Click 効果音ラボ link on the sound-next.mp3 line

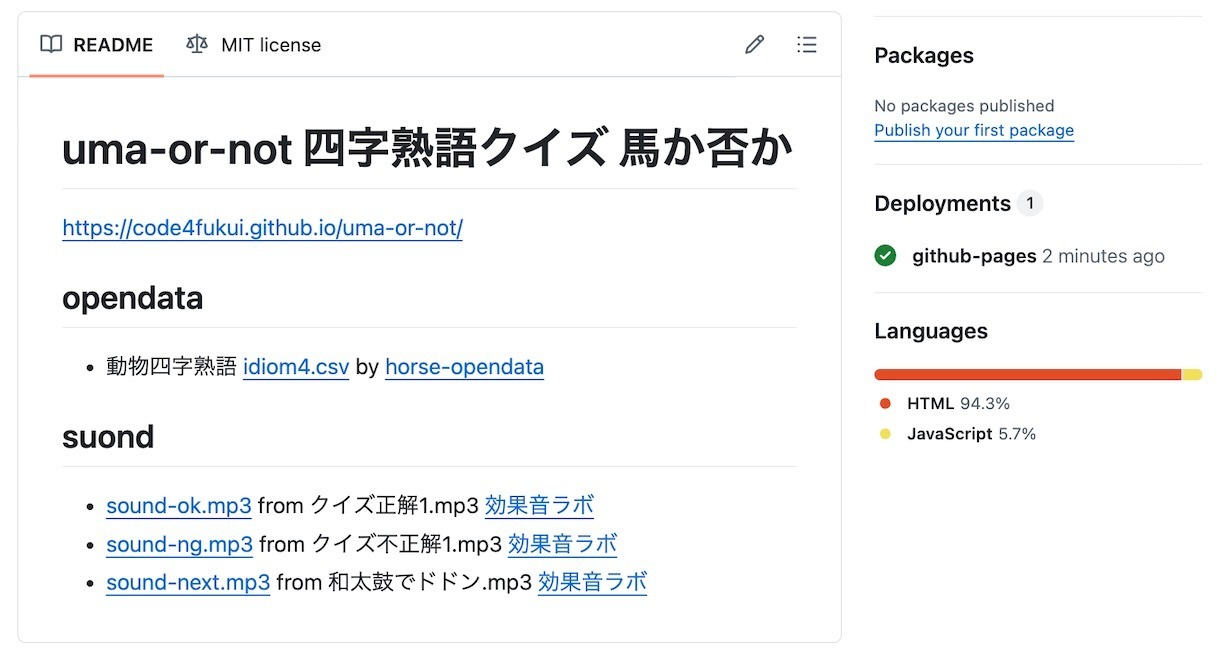pos(592,583)
